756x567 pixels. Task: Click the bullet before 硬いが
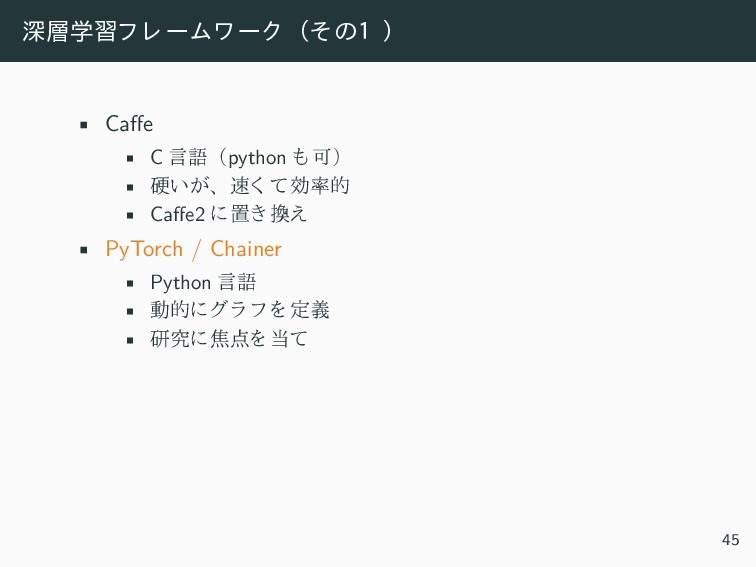pos(130,187)
